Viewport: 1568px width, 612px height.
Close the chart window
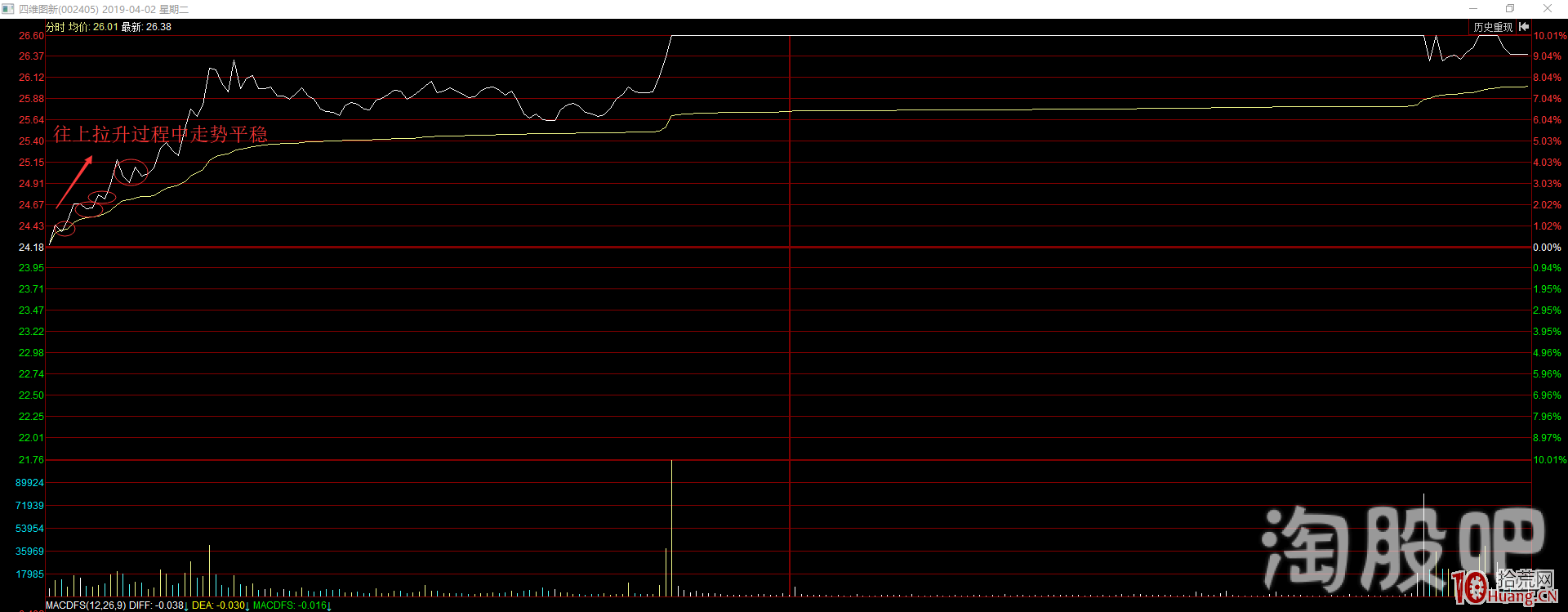[1548, 9]
